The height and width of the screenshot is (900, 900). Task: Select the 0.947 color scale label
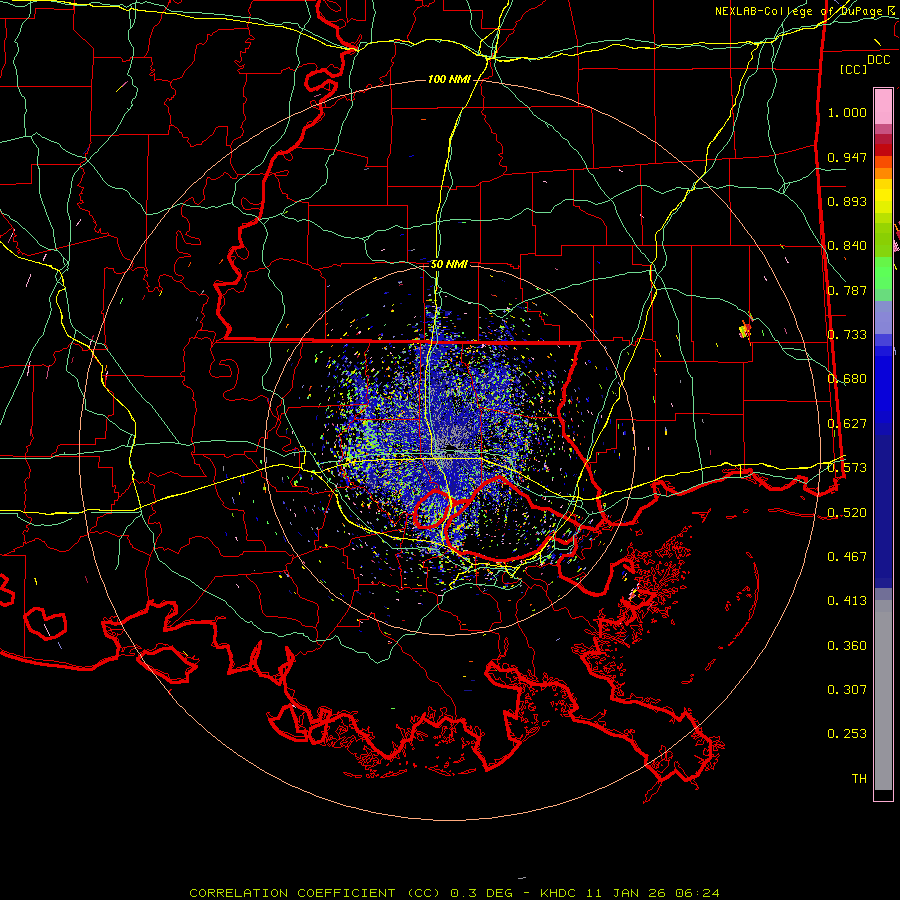[x=847, y=157]
